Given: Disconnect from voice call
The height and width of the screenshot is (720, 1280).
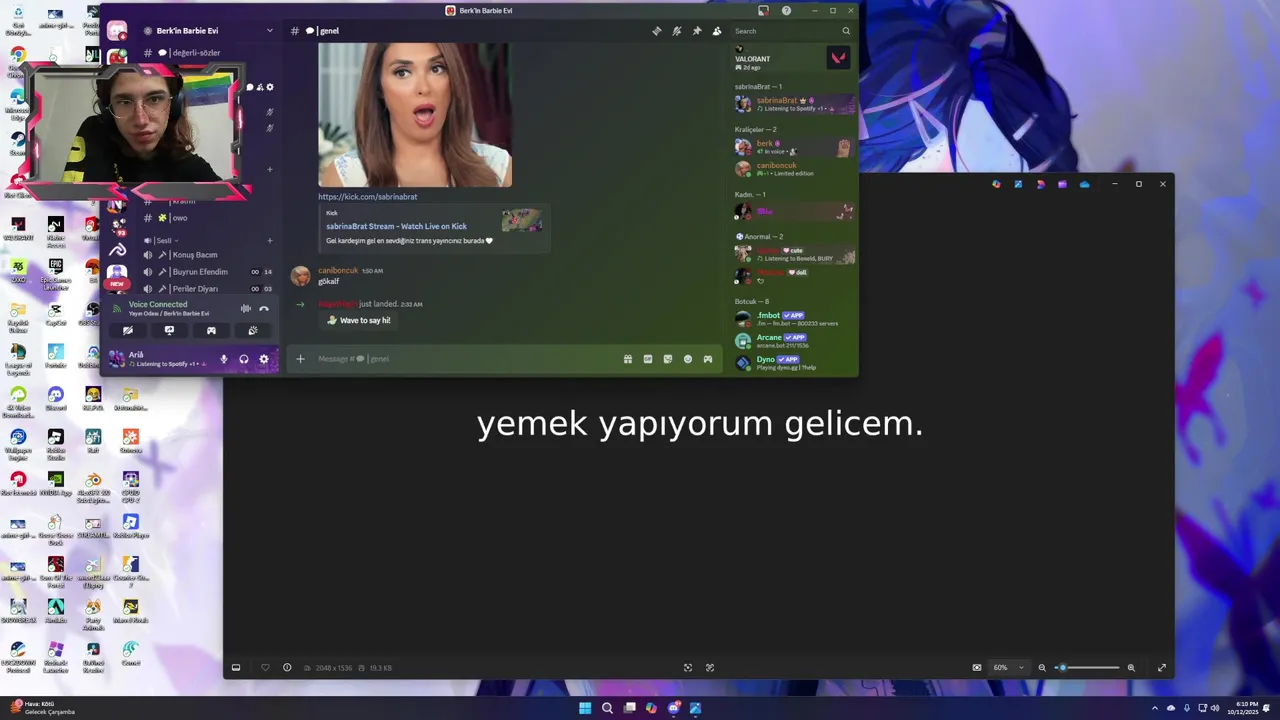Looking at the screenshot, I should [x=264, y=309].
